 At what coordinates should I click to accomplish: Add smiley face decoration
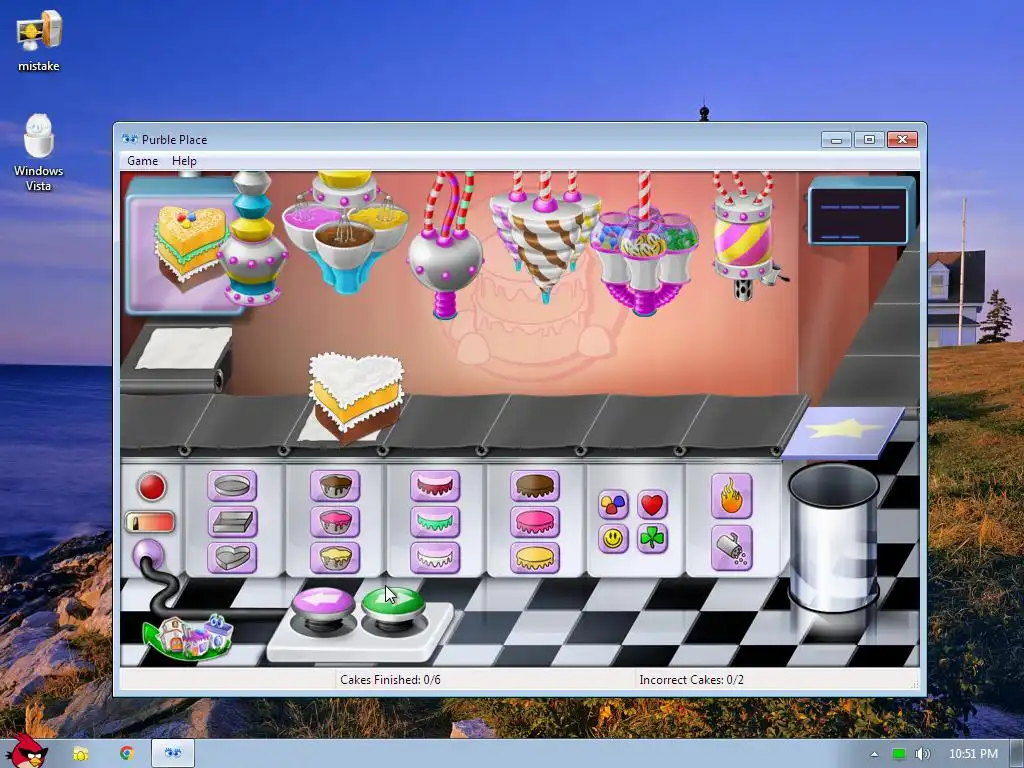(x=613, y=539)
